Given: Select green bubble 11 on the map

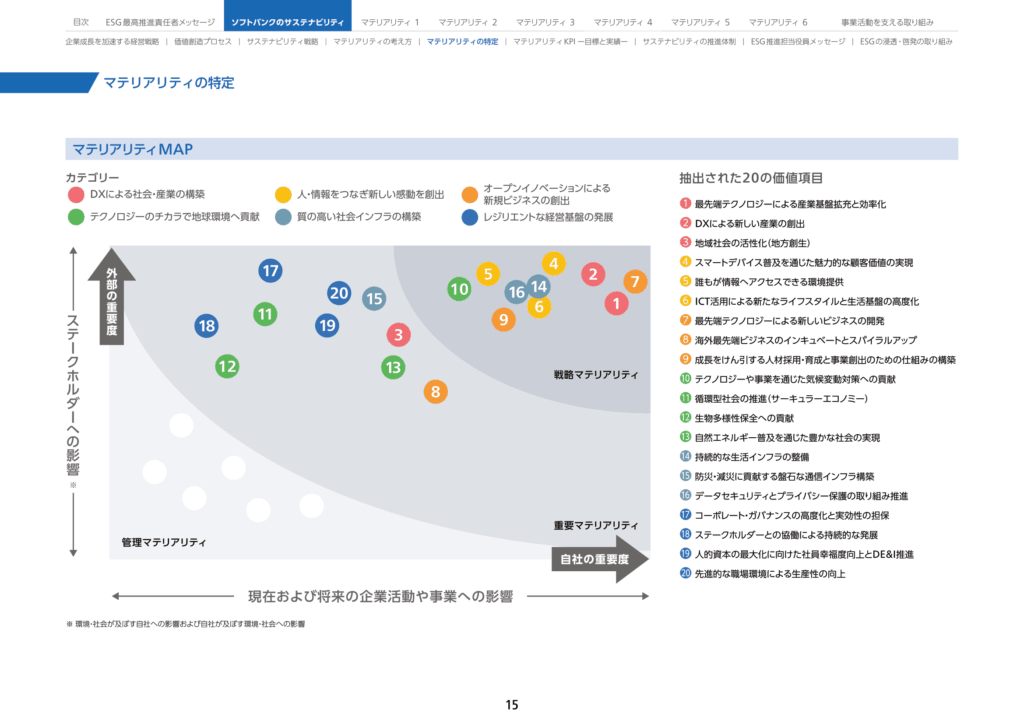Looking at the screenshot, I should [265, 314].
